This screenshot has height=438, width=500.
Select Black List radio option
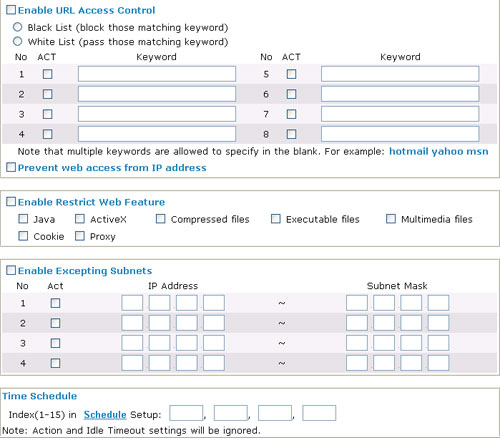coord(17,27)
